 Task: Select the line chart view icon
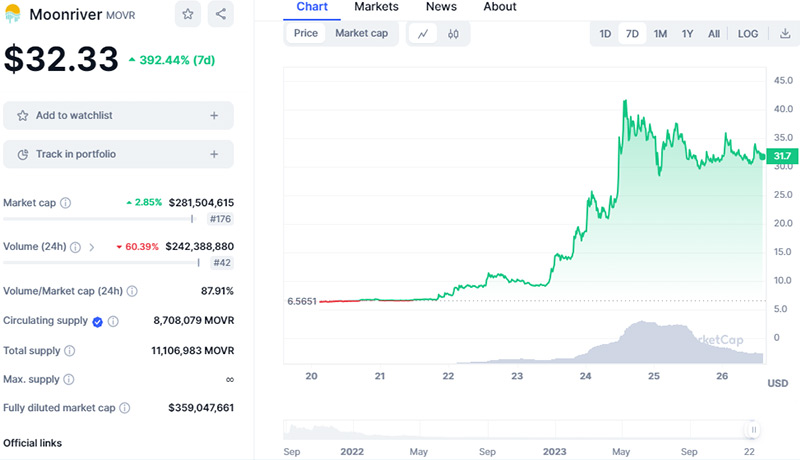(423, 34)
